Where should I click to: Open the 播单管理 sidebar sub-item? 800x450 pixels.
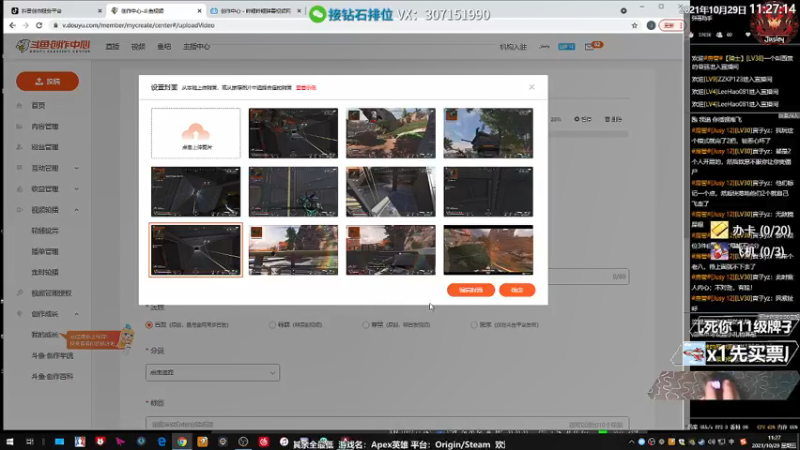coord(45,252)
